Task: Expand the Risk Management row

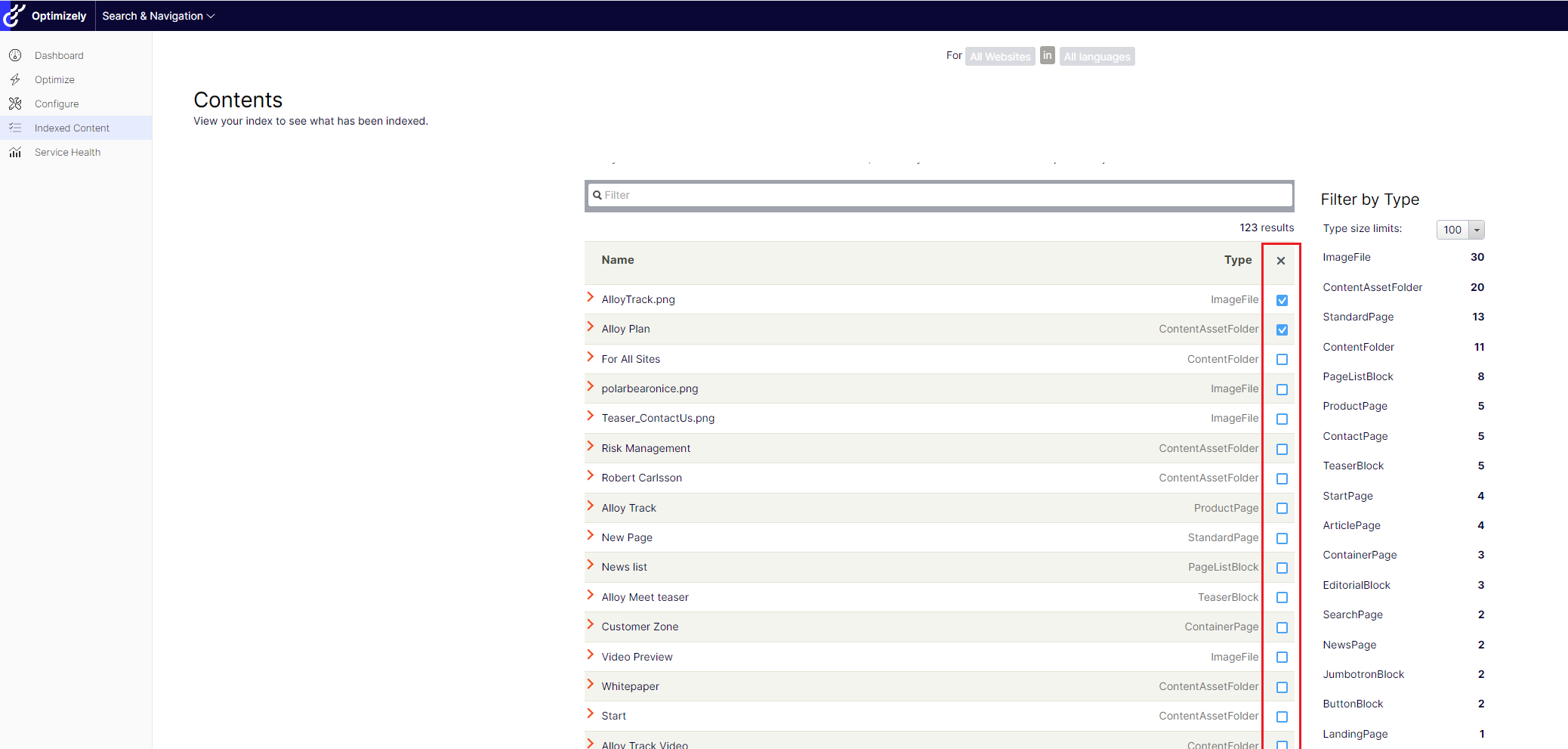Action: point(591,447)
